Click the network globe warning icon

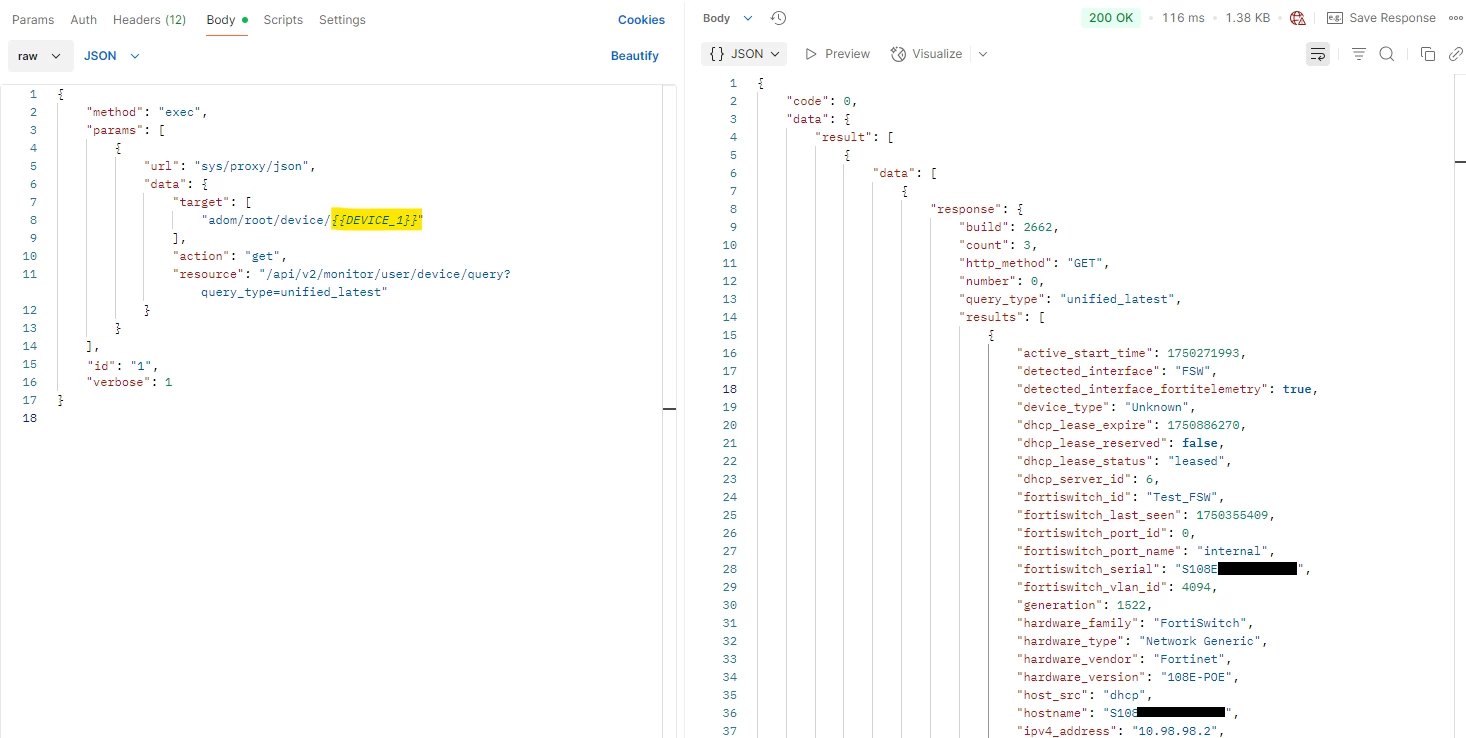point(1298,18)
